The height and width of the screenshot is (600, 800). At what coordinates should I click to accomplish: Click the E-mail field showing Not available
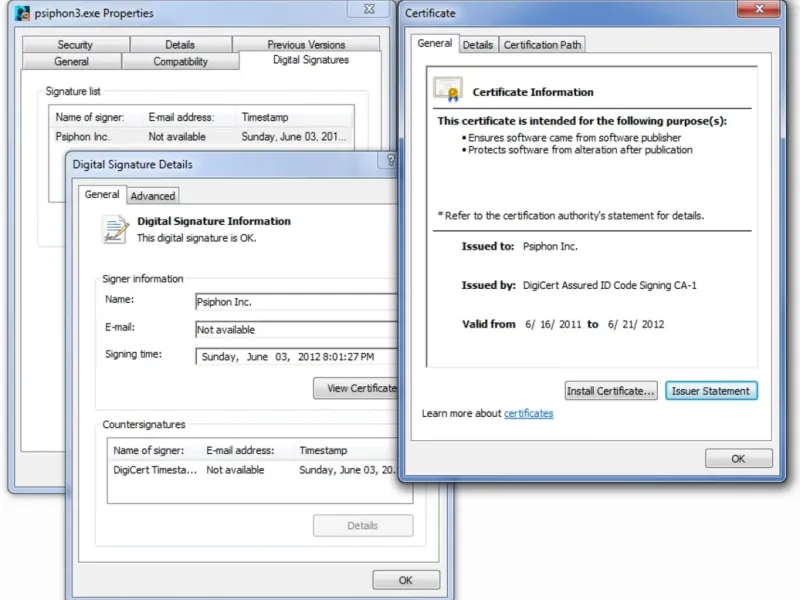296,330
